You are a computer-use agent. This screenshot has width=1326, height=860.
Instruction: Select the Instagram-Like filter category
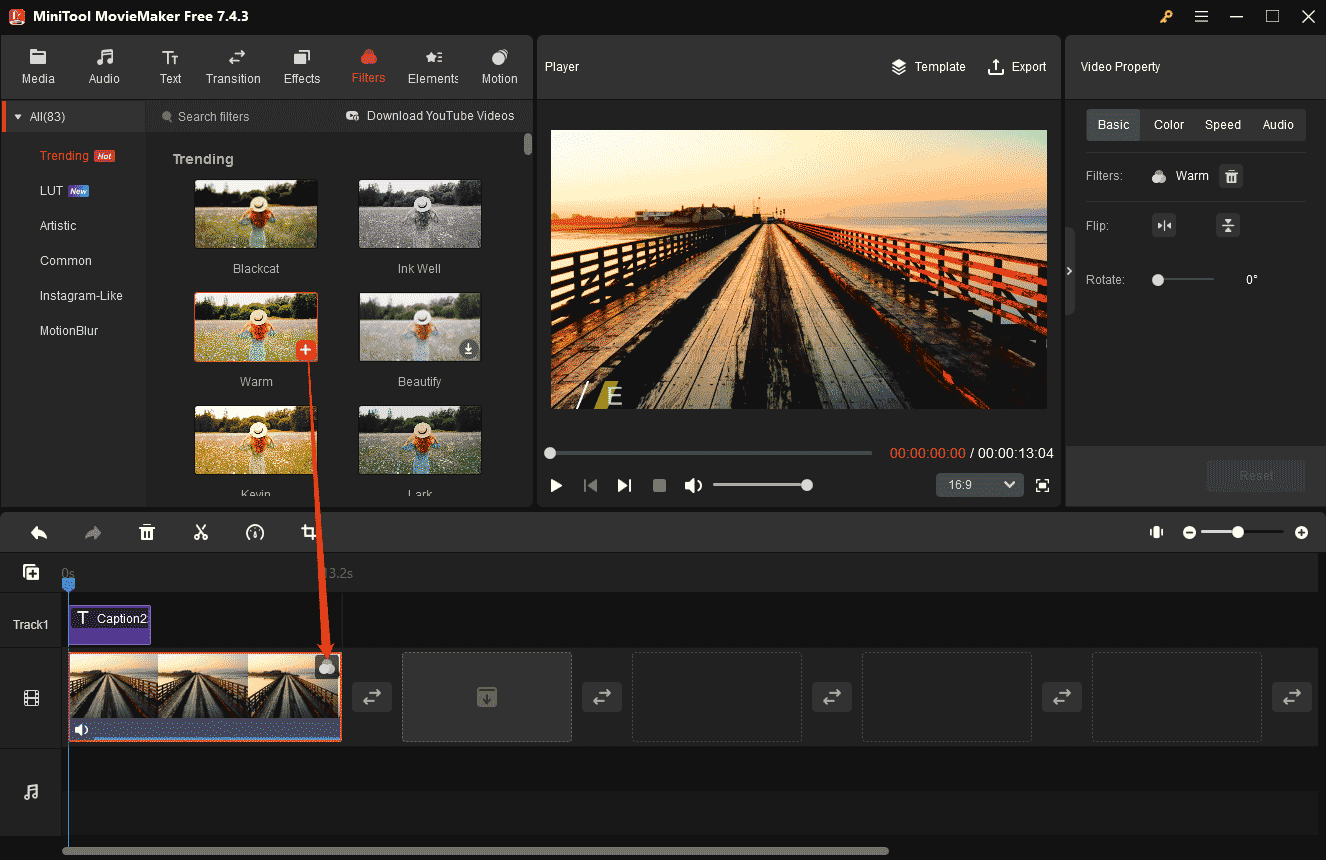coord(80,296)
